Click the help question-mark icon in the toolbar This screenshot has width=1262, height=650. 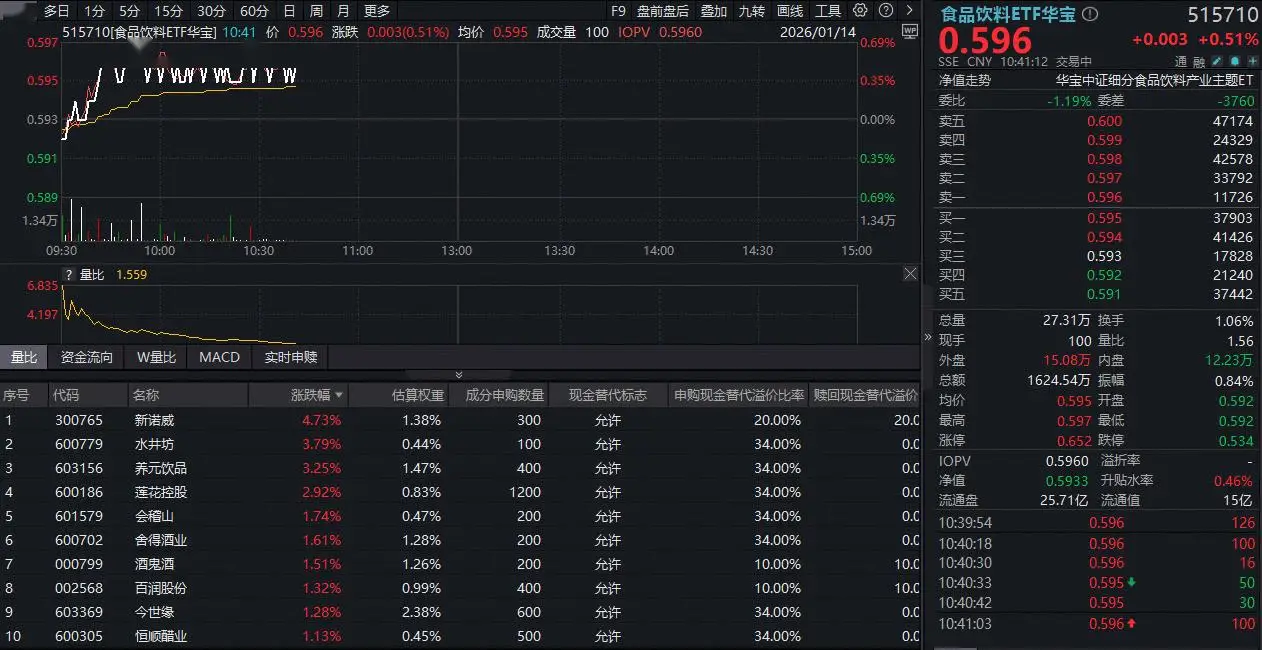point(885,11)
